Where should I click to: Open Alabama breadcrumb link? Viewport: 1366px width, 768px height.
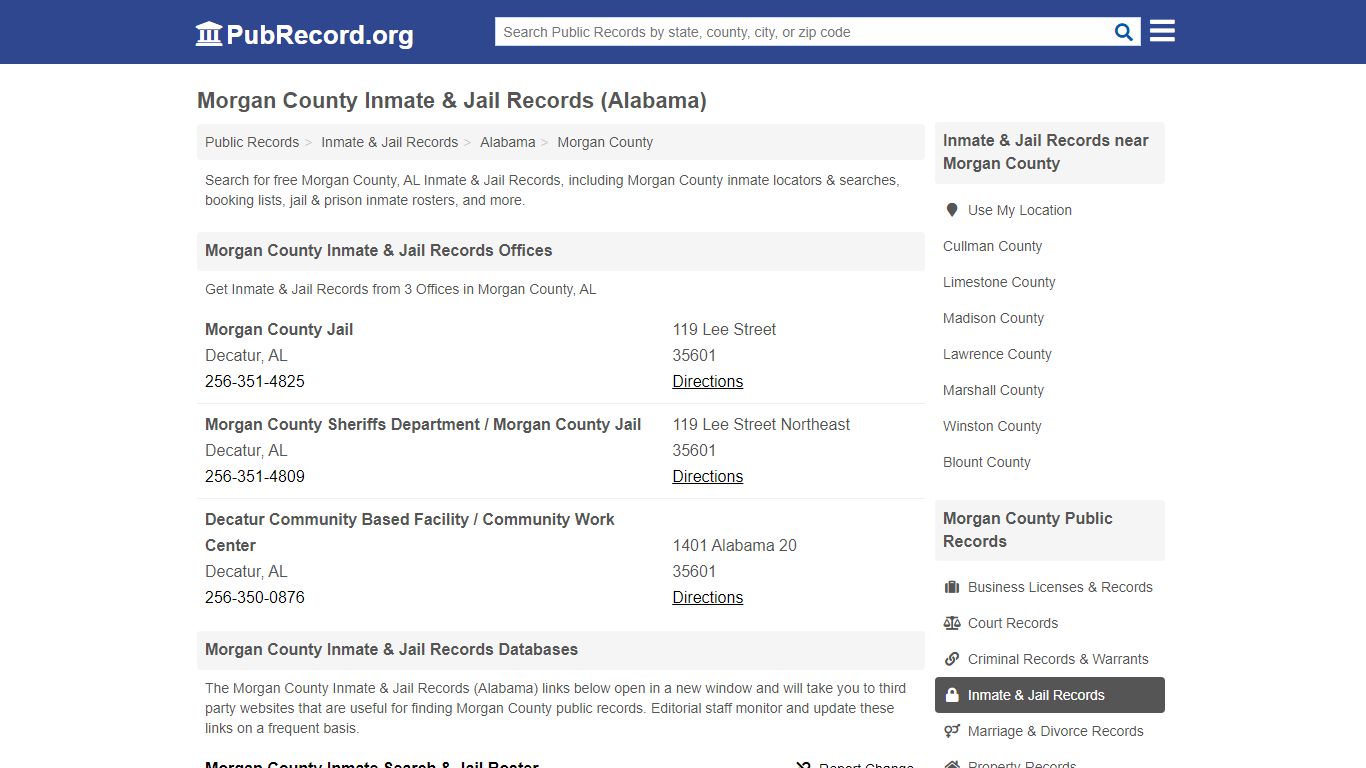pos(507,142)
